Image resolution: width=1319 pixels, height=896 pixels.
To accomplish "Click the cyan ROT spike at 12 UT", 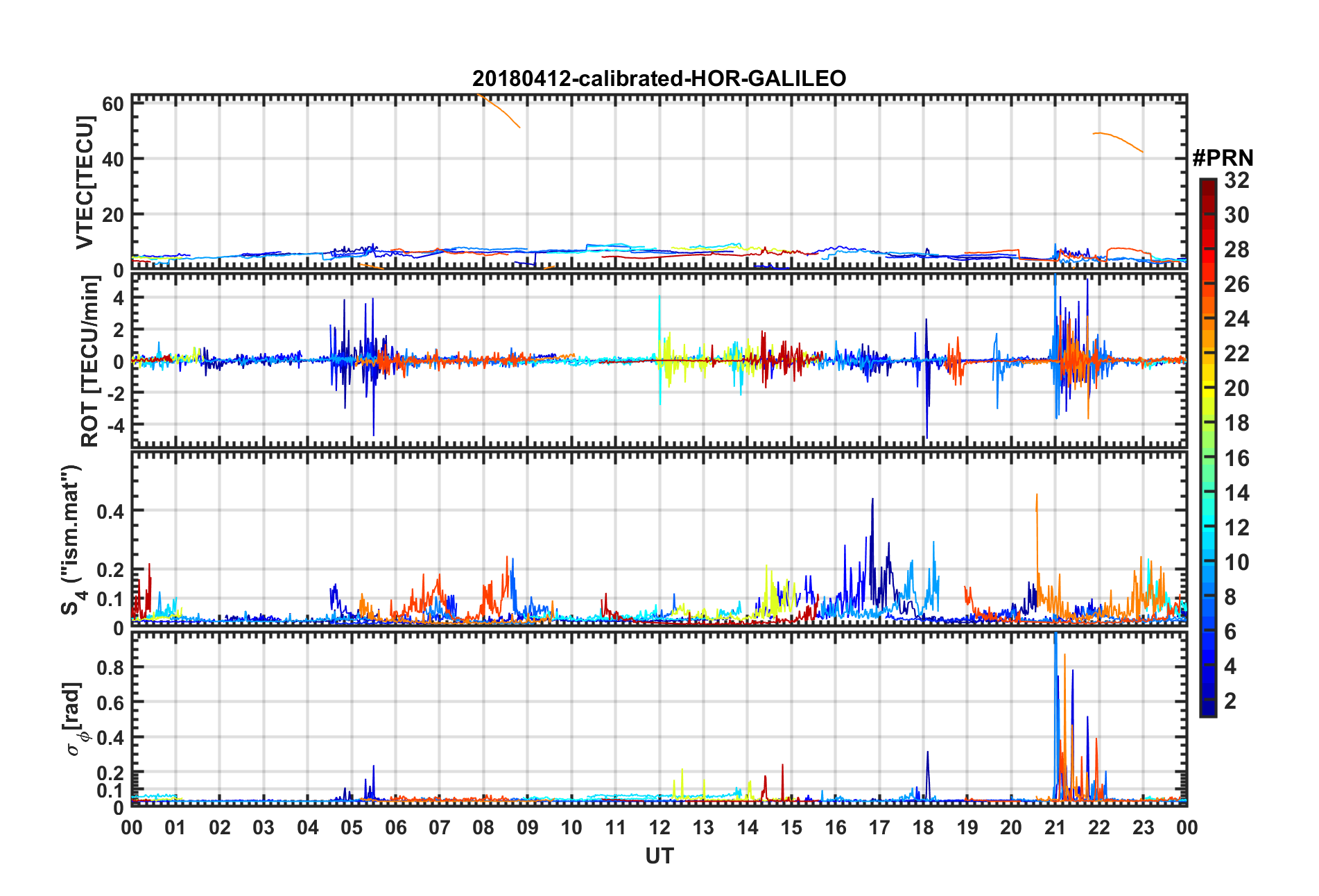I will (x=659, y=350).
